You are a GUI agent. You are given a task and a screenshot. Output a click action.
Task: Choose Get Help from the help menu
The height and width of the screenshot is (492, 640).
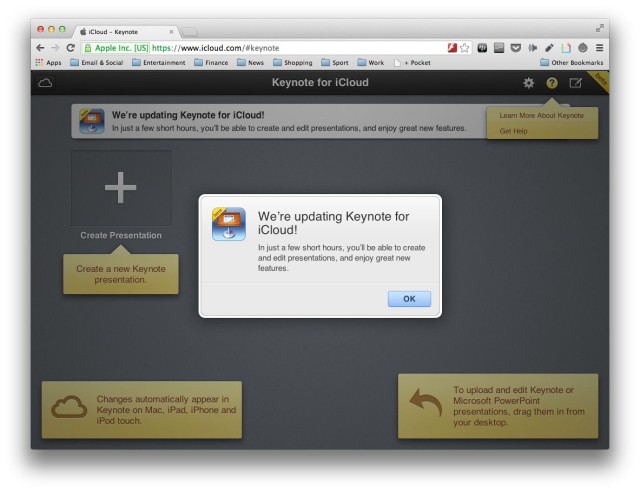click(x=513, y=131)
